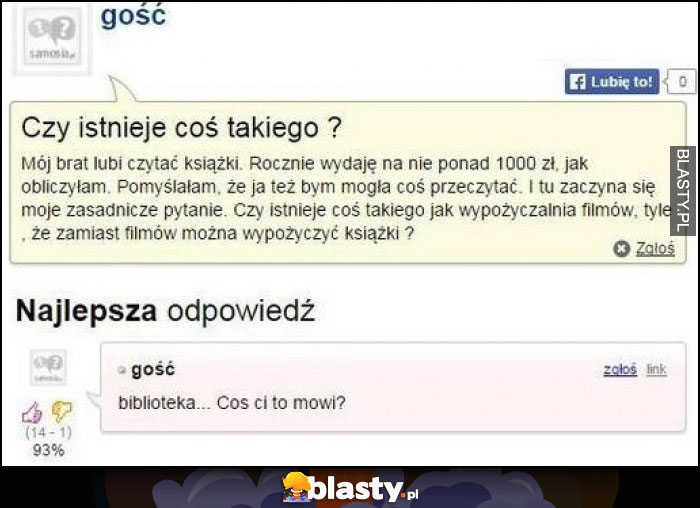Click the question title "Czy istnieje coś takiego ?"
Screen dimensions: 700x508
181,127
